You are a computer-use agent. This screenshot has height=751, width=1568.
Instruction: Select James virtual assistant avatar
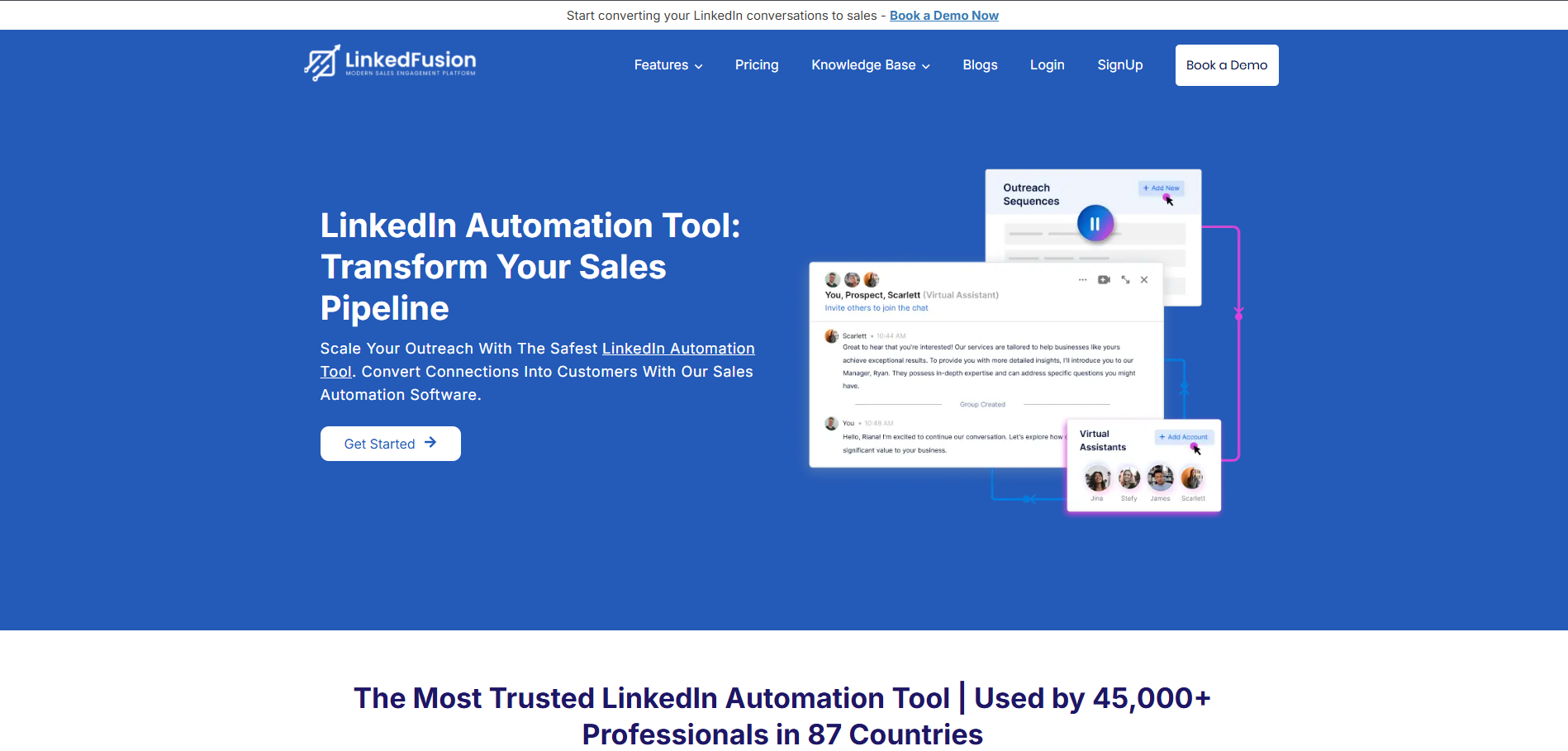1161,478
